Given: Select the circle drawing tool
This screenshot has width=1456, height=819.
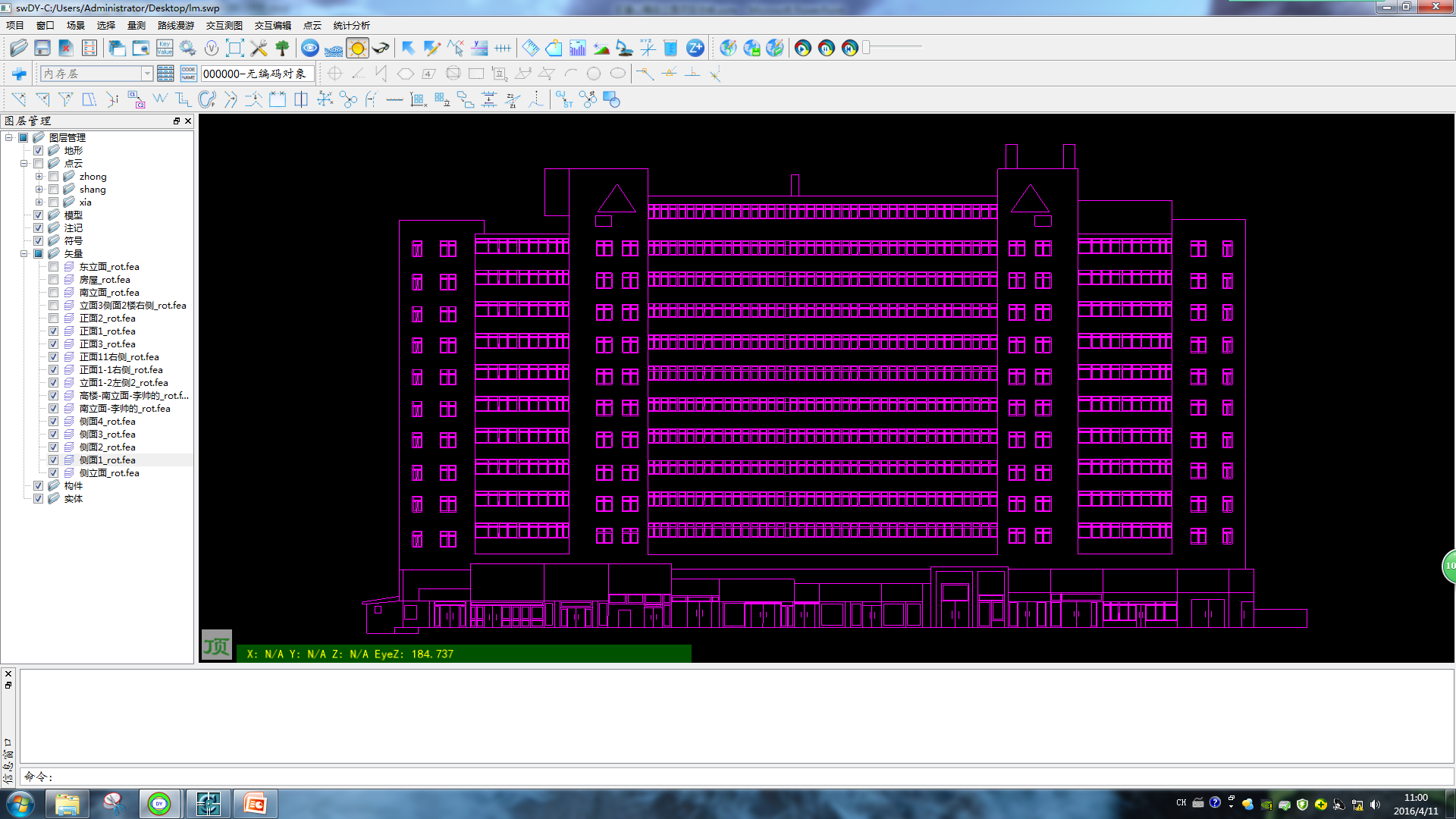Looking at the screenshot, I should point(594,74).
